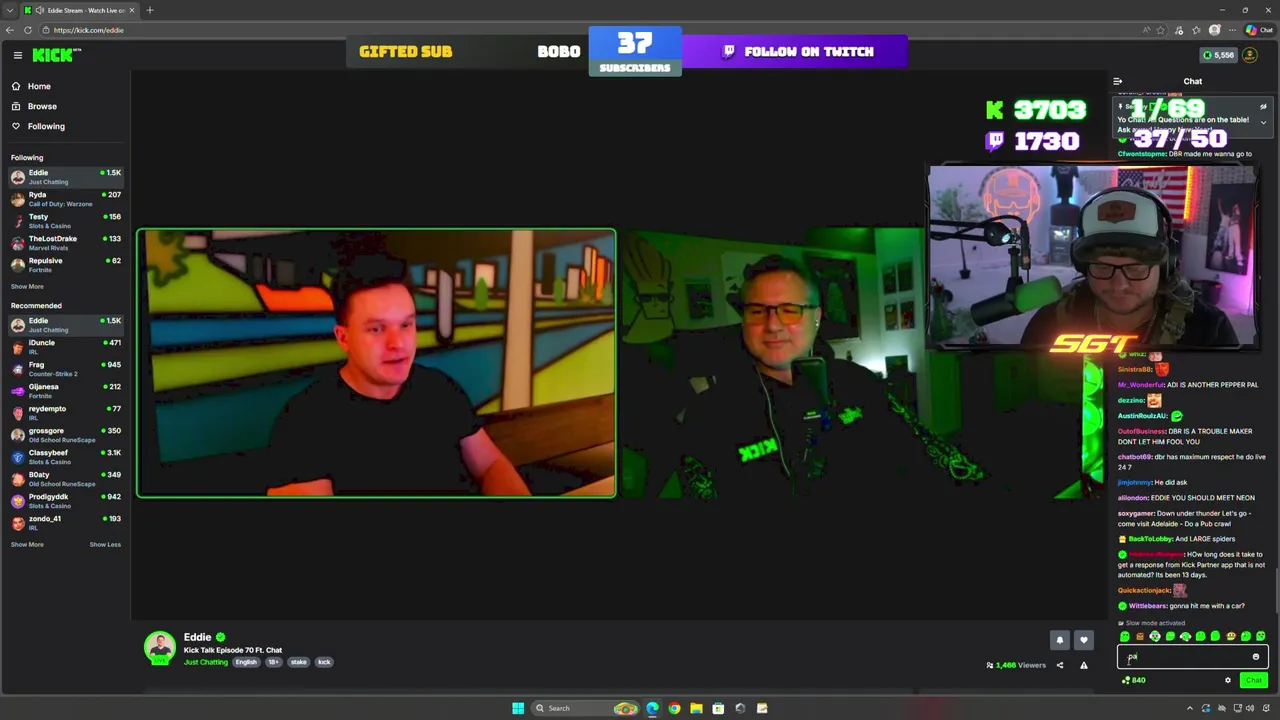This screenshot has width=1280, height=720.
Task: Click the browser back arrow
Action: point(10,30)
